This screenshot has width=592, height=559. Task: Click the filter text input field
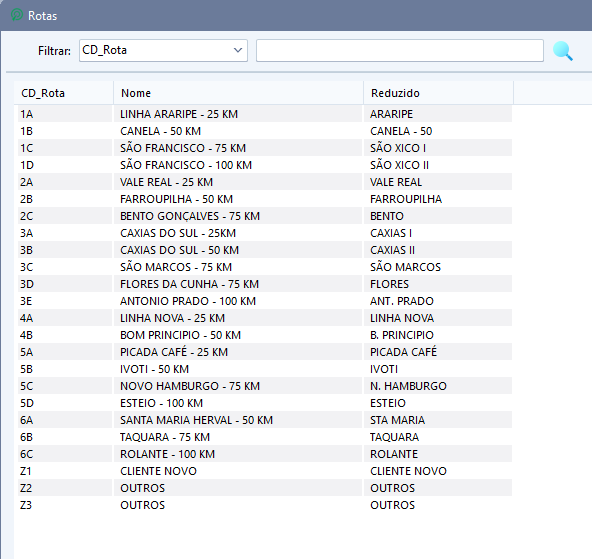(x=400, y=50)
